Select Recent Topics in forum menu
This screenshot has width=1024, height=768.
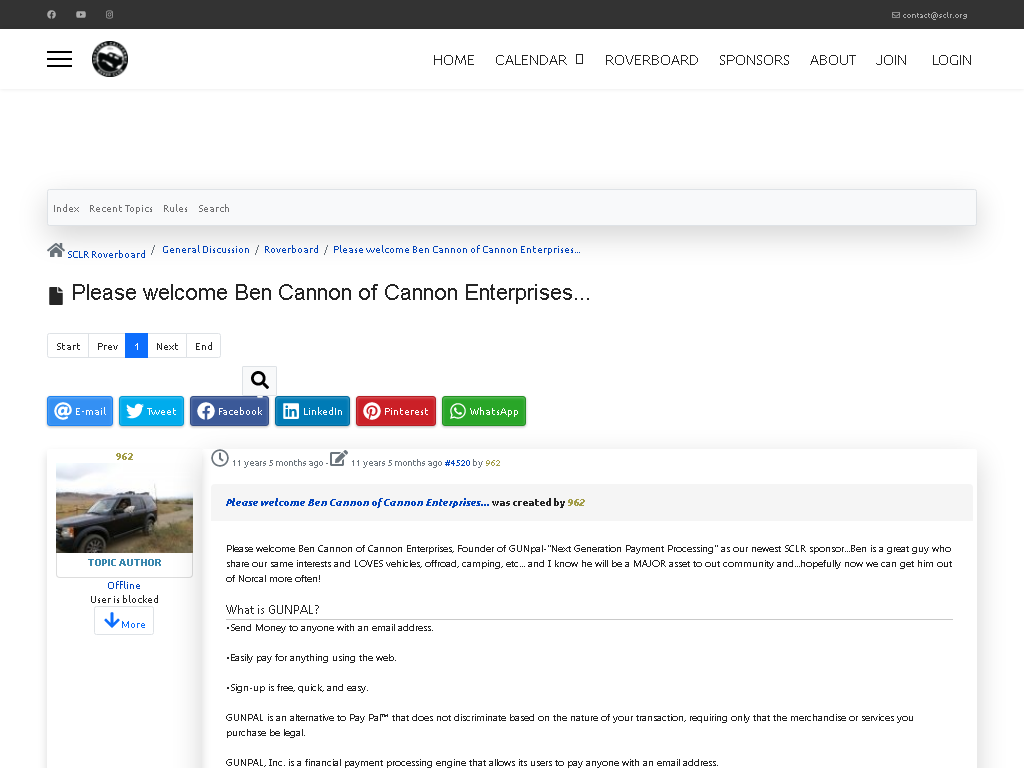tap(121, 208)
